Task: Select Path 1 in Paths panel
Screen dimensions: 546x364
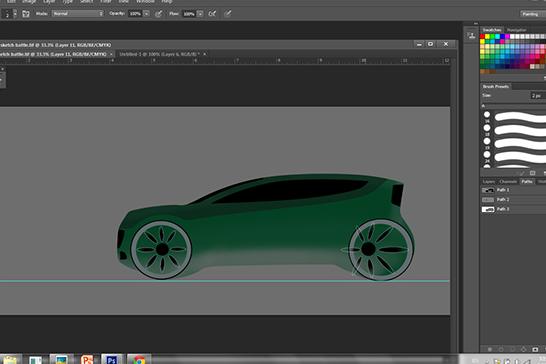Action: point(513,190)
